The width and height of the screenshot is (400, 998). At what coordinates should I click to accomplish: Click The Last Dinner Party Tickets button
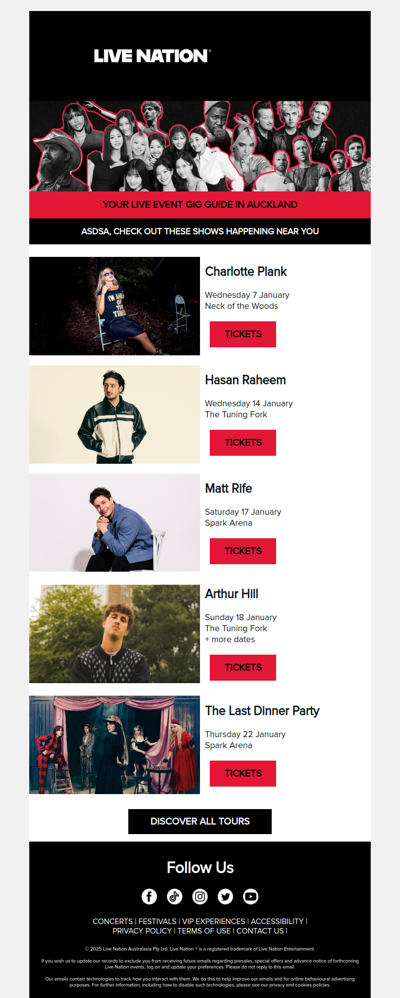coord(243,773)
